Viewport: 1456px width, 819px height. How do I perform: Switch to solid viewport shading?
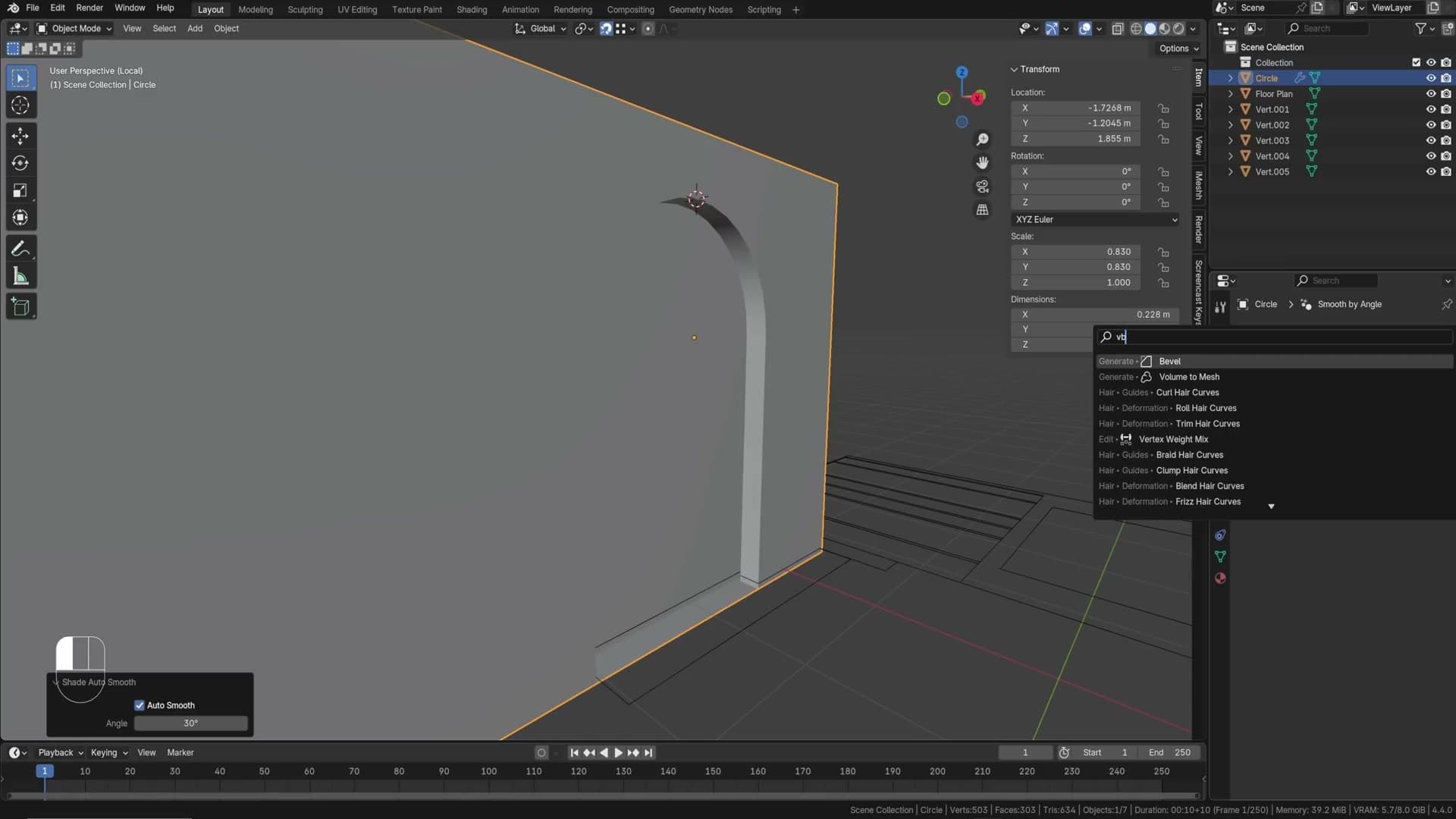coord(1150,29)
